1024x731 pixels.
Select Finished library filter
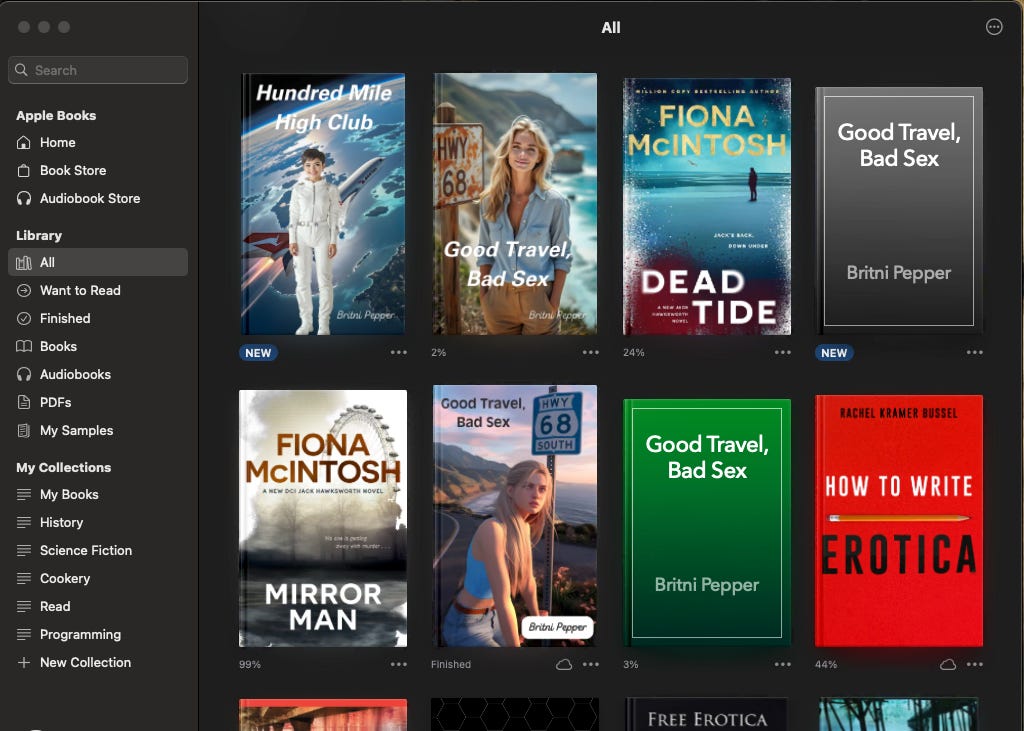tap(98, 319)
